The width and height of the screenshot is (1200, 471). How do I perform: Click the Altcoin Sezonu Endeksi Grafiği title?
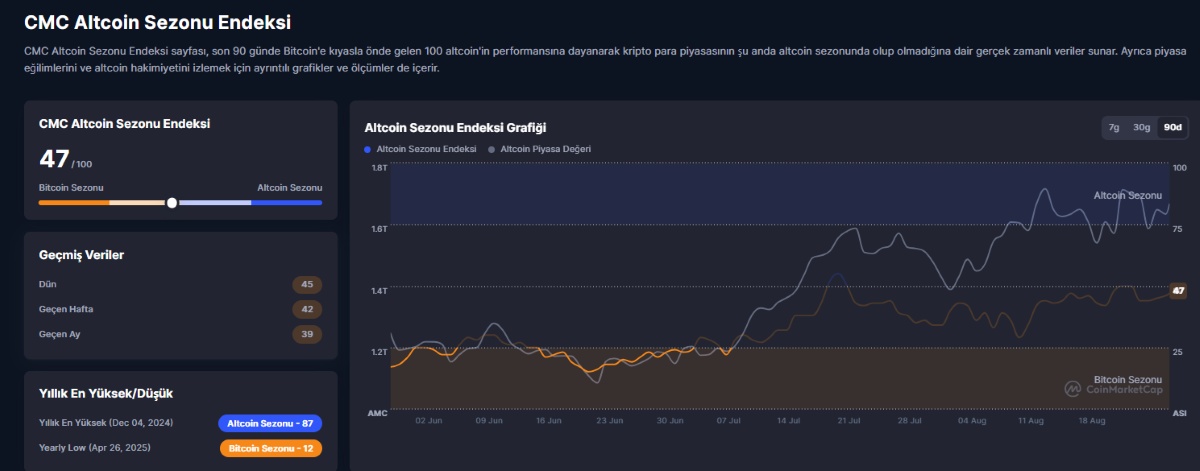tap(455, 128)
